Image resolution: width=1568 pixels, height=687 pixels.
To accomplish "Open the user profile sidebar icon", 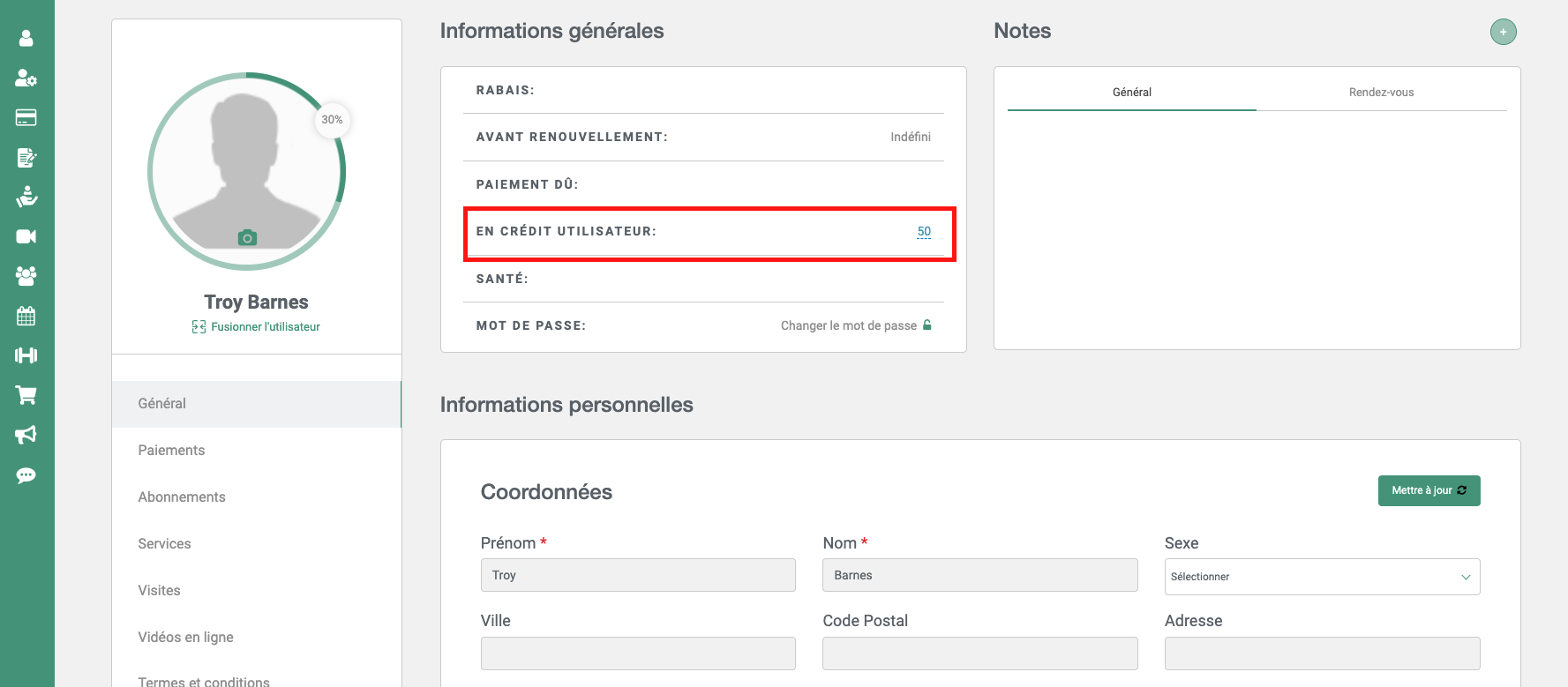I will (x=26, y=38).
